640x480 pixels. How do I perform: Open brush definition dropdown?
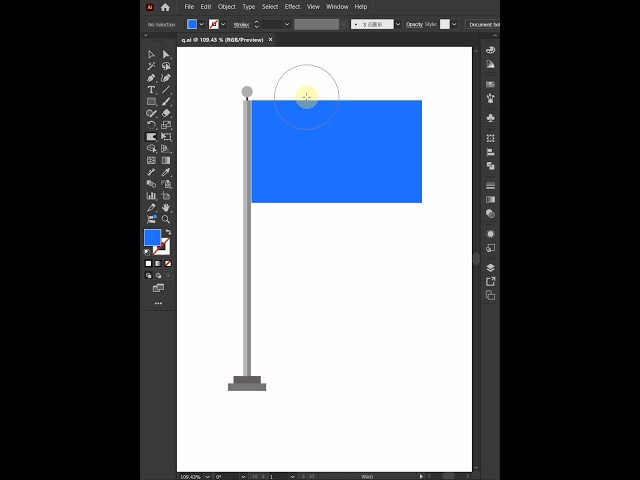click(398, 24)
